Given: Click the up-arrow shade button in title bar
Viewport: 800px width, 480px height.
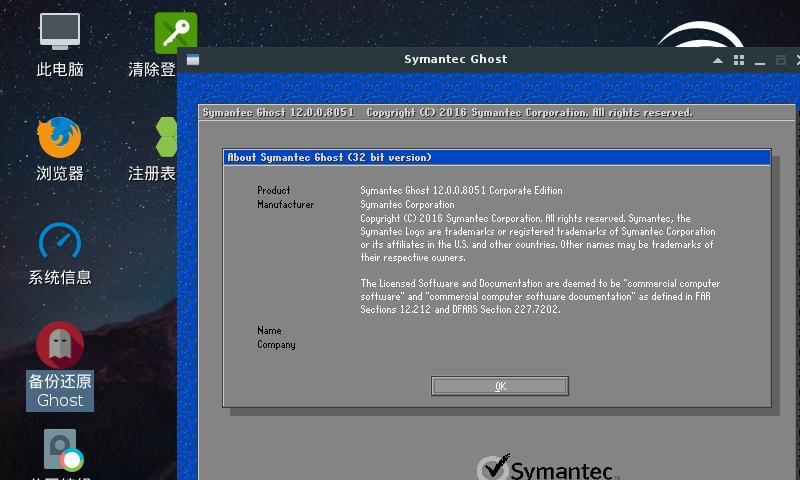Looking at the screenshot, I should point(718,60).
